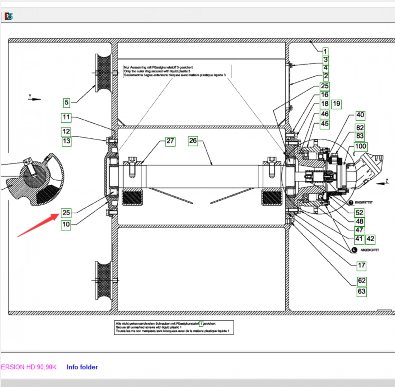Select part number 63 label
395x387 pixels.
tap(362, 292)
